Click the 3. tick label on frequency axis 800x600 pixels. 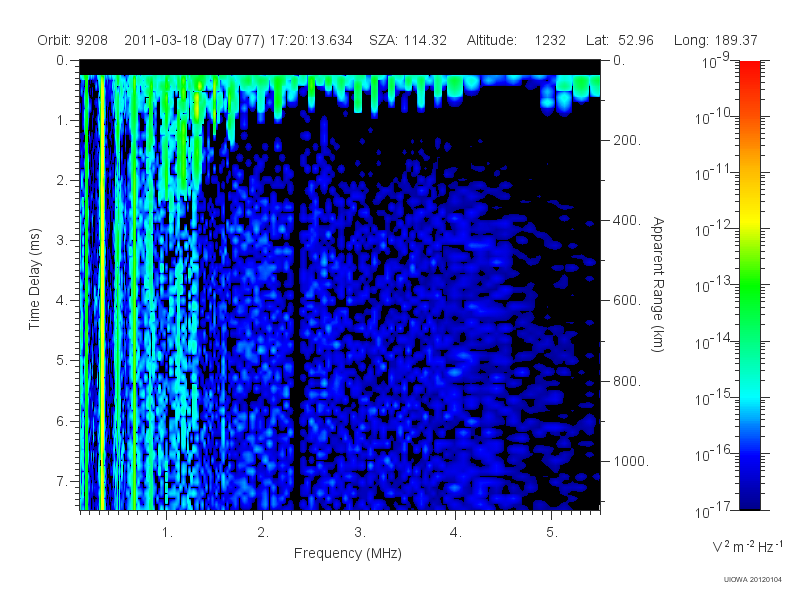pos(360,532)
